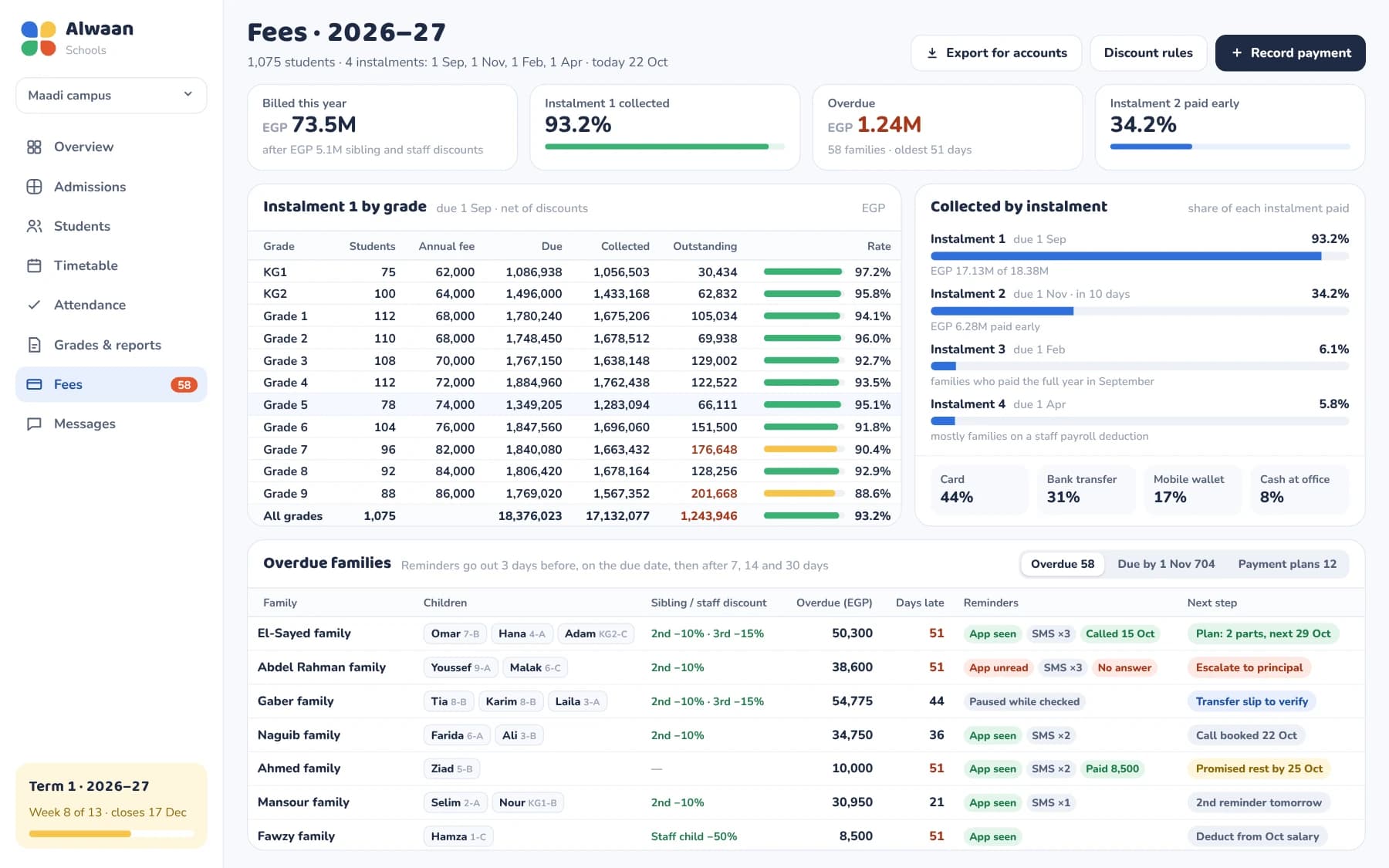This screenshot has height=868, width=1389.
Task: Click the Messages chat bubble icon
Action: pos(34,424)
